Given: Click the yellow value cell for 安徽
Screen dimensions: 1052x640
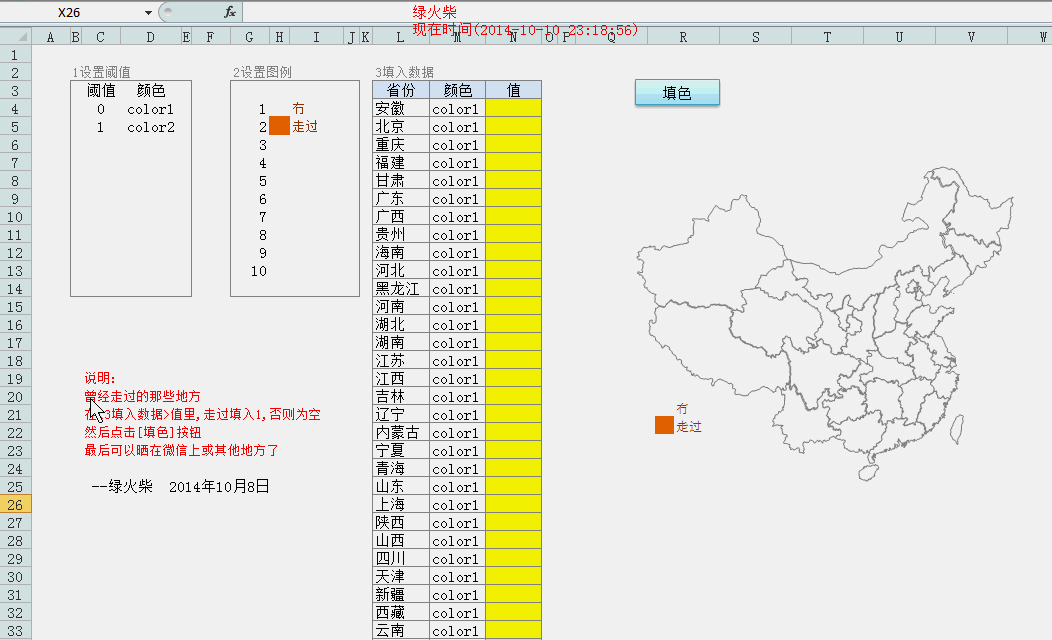Looking at the screenshot, I should point(513,108).
